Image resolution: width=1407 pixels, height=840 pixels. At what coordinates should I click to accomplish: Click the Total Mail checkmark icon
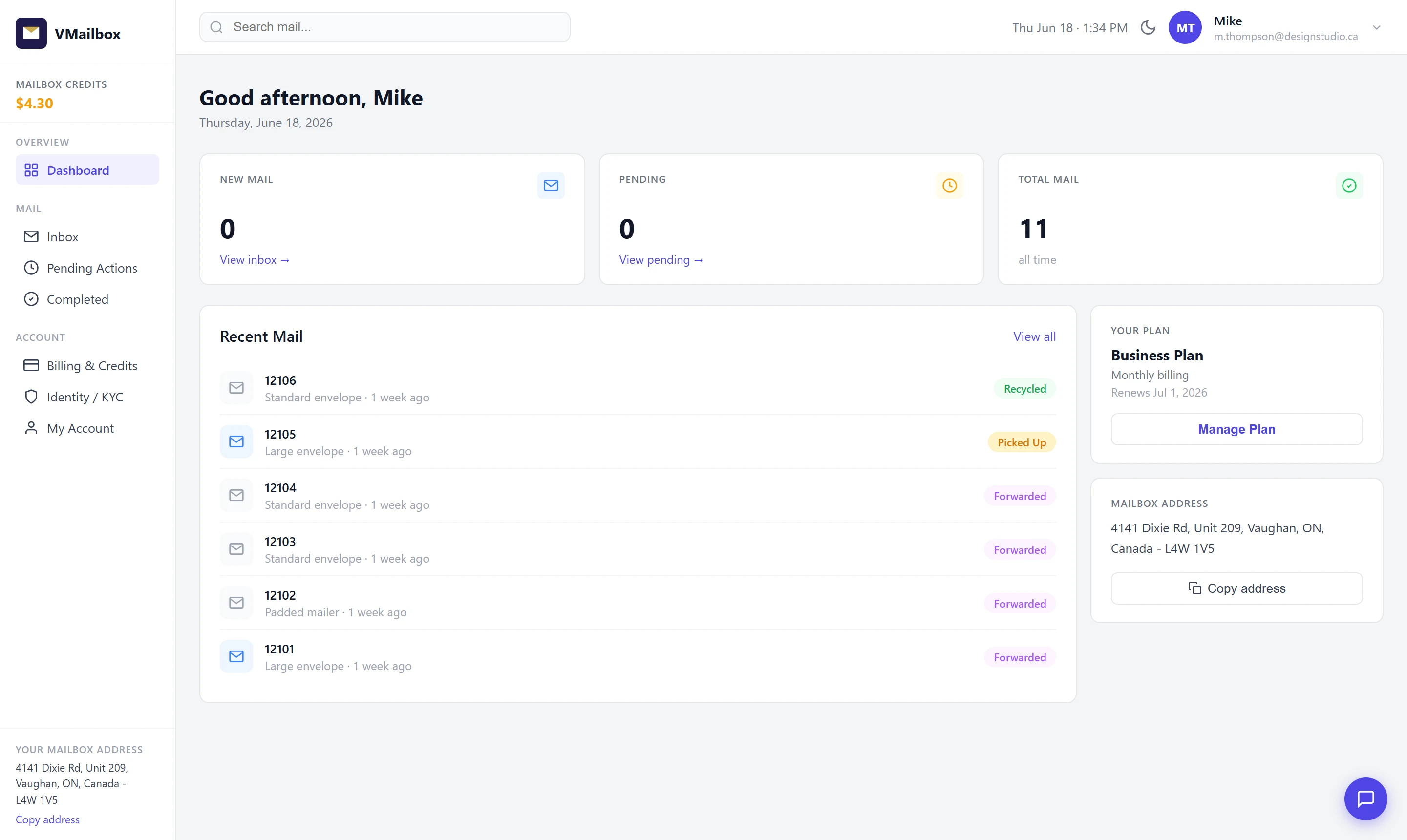click(x=1349, y=186)
